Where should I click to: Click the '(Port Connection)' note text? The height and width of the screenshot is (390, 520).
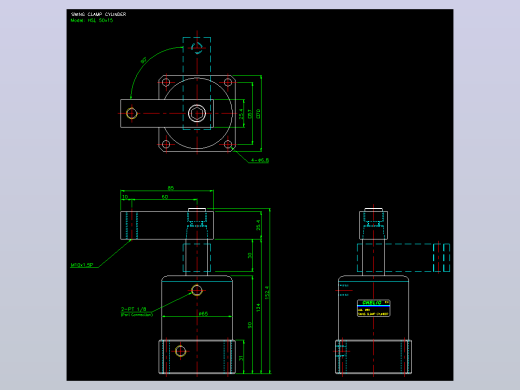point(137,314)
